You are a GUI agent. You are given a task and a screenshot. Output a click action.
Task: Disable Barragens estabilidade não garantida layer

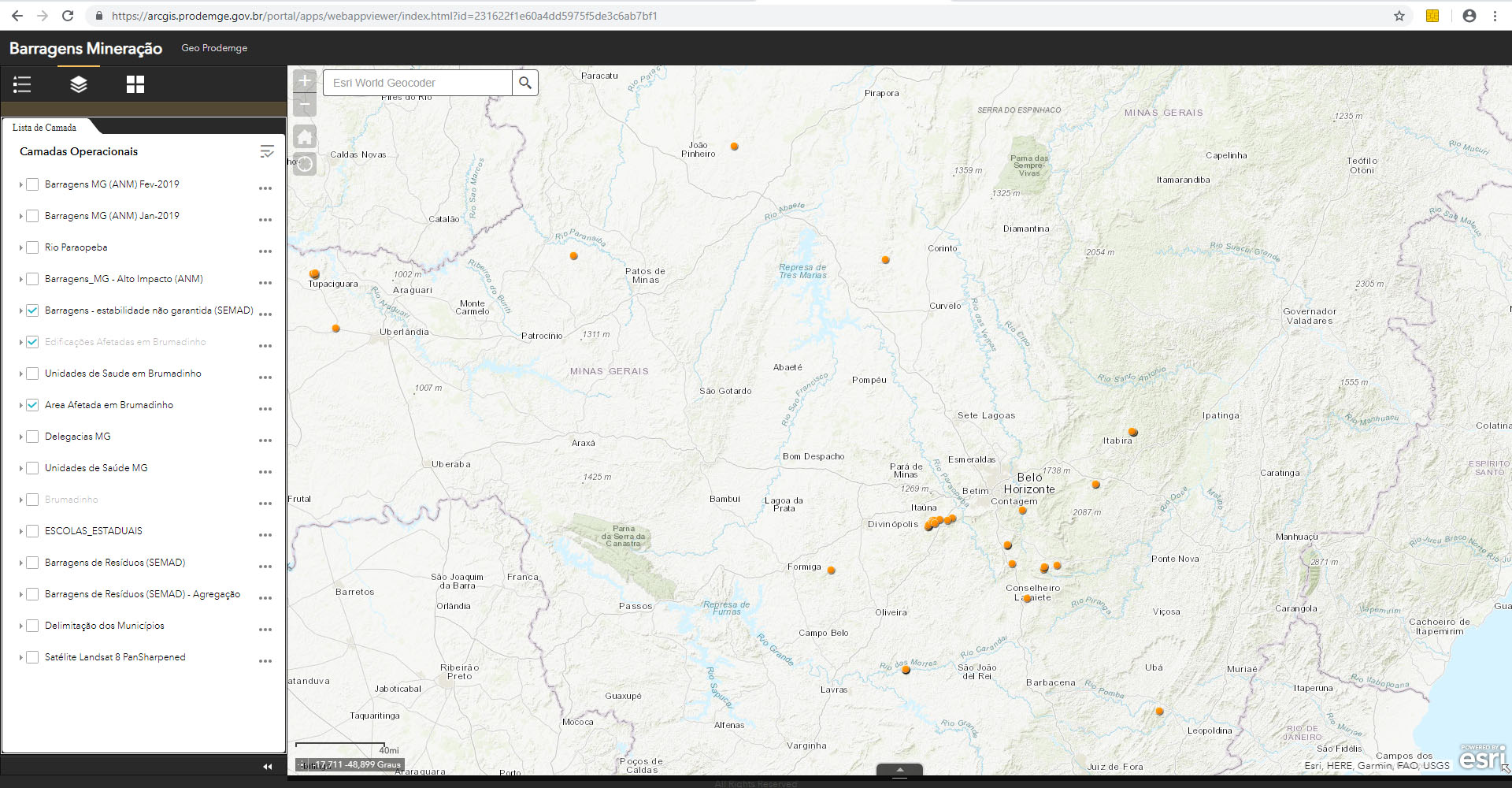(x=32, y=310)
